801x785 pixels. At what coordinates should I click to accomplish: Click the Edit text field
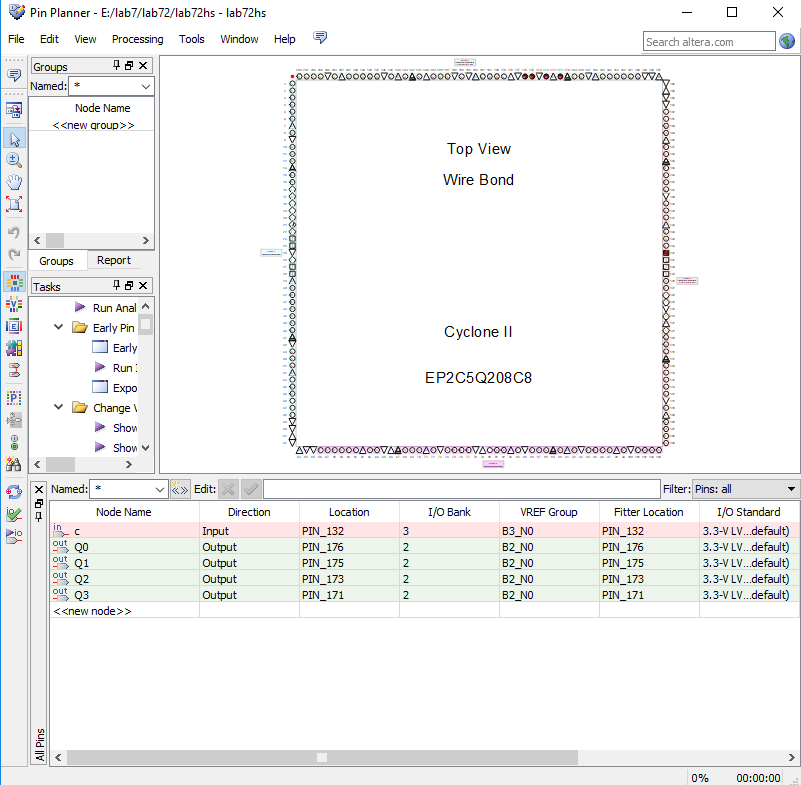click(x=462, y=489)
